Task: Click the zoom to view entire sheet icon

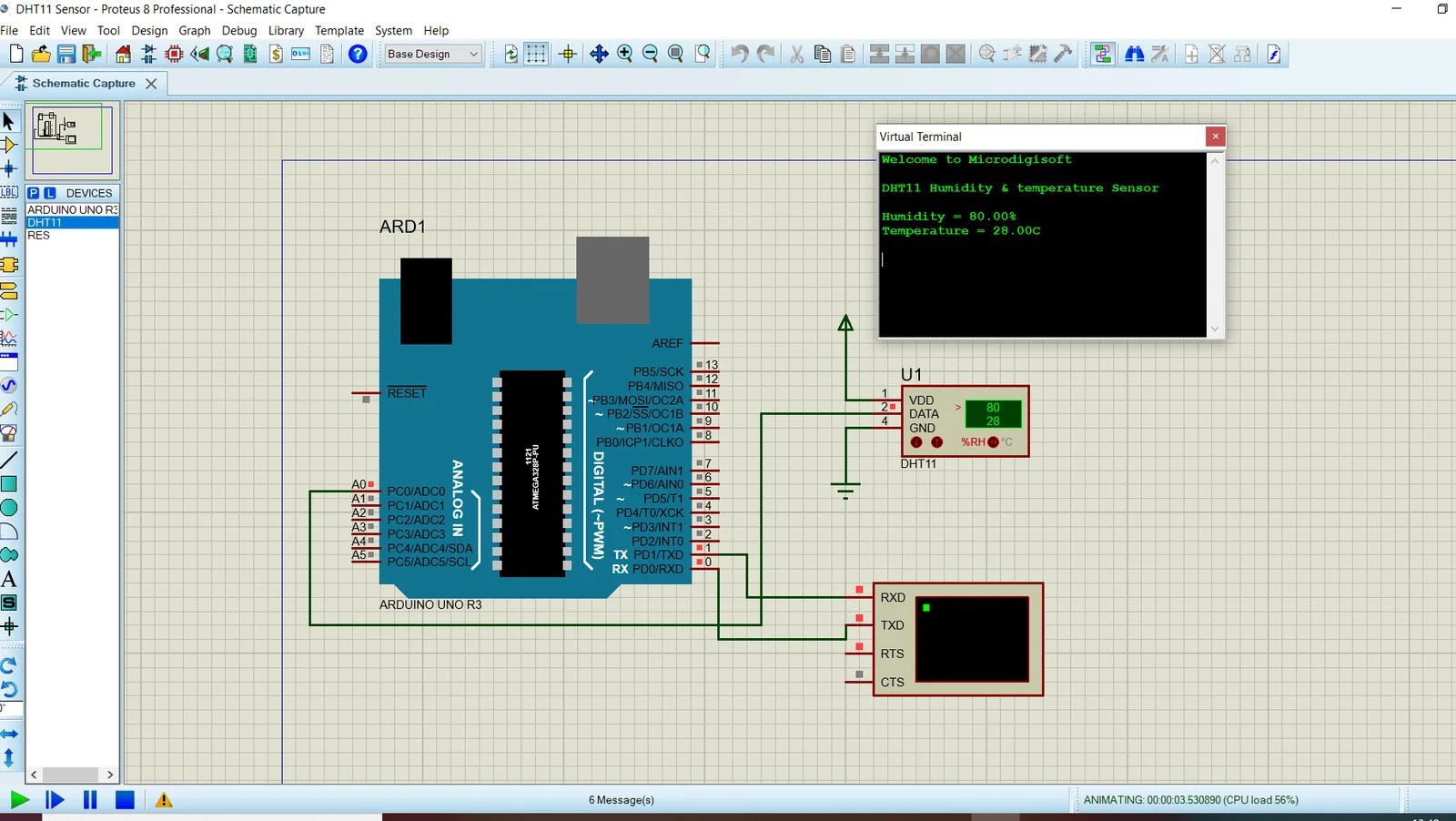Action: [676, 54]
